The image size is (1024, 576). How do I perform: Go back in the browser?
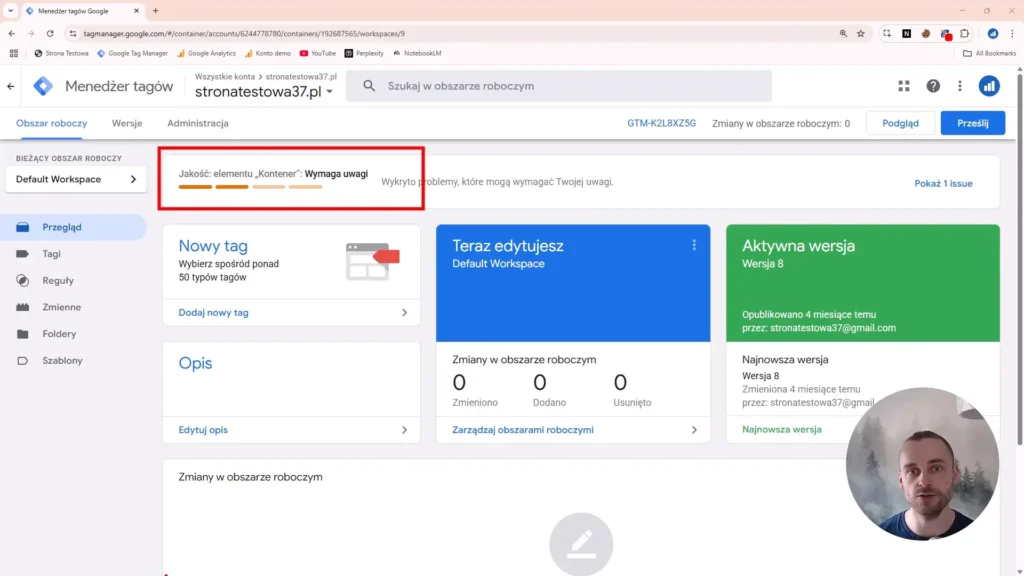click(x=12, y=33)
